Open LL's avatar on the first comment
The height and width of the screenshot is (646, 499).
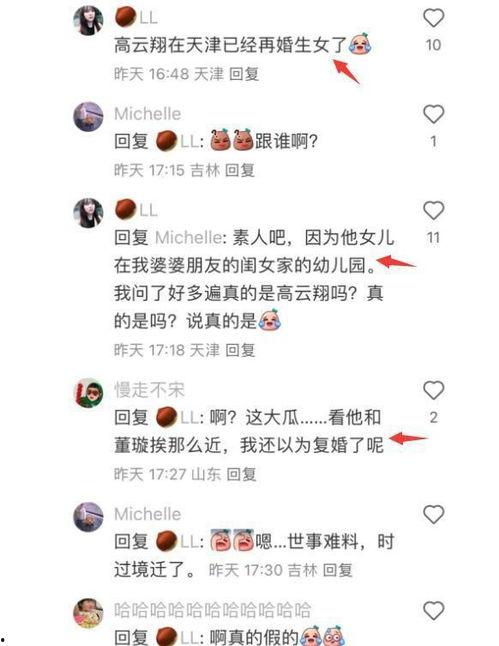(88, 21)
